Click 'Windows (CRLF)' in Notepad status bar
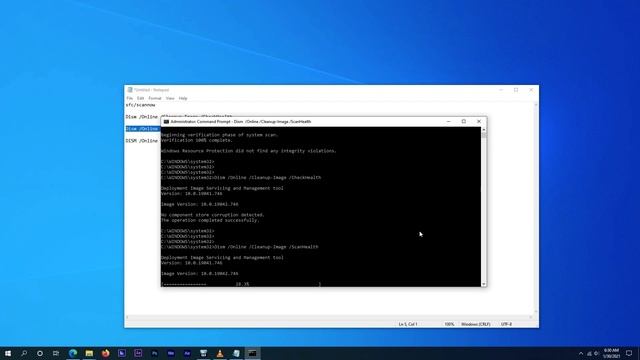 [476, 324]
